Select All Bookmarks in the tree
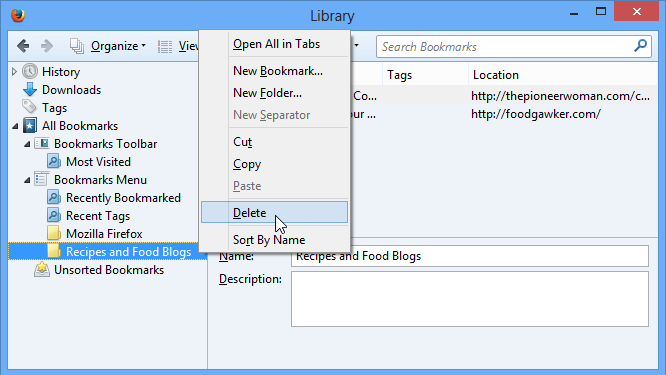This screenshot has width=666, height=375. 80,126
